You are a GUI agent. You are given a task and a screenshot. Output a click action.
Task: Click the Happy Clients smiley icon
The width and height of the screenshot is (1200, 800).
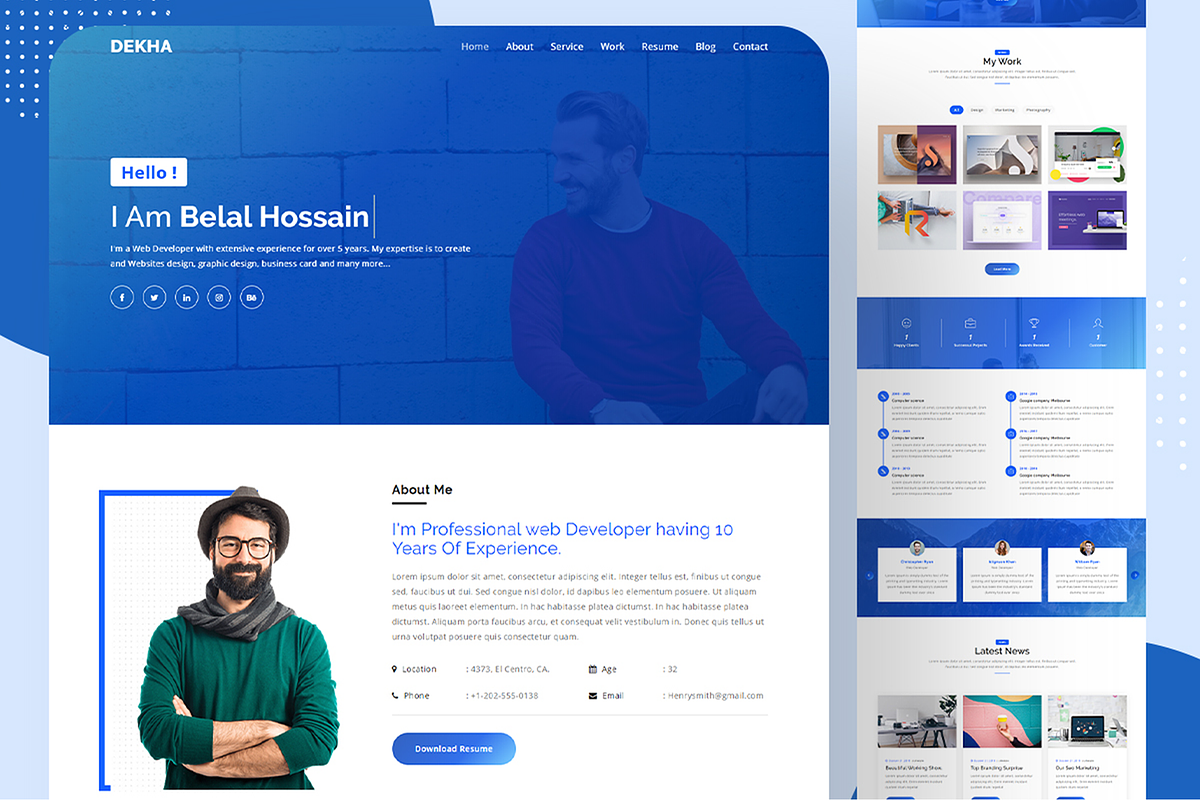coord(906,324)
